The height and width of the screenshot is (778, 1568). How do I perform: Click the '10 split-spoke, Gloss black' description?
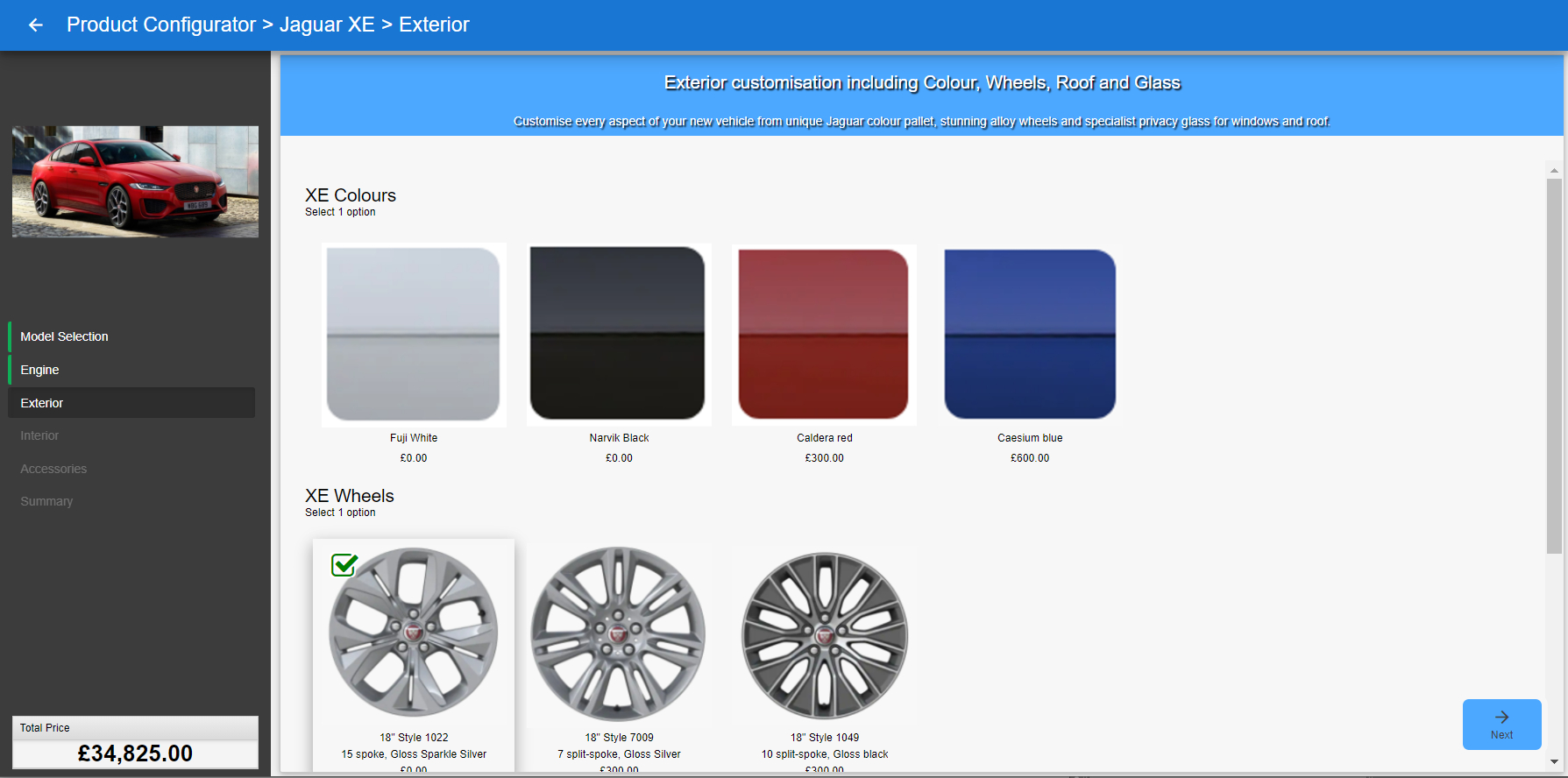825,754
